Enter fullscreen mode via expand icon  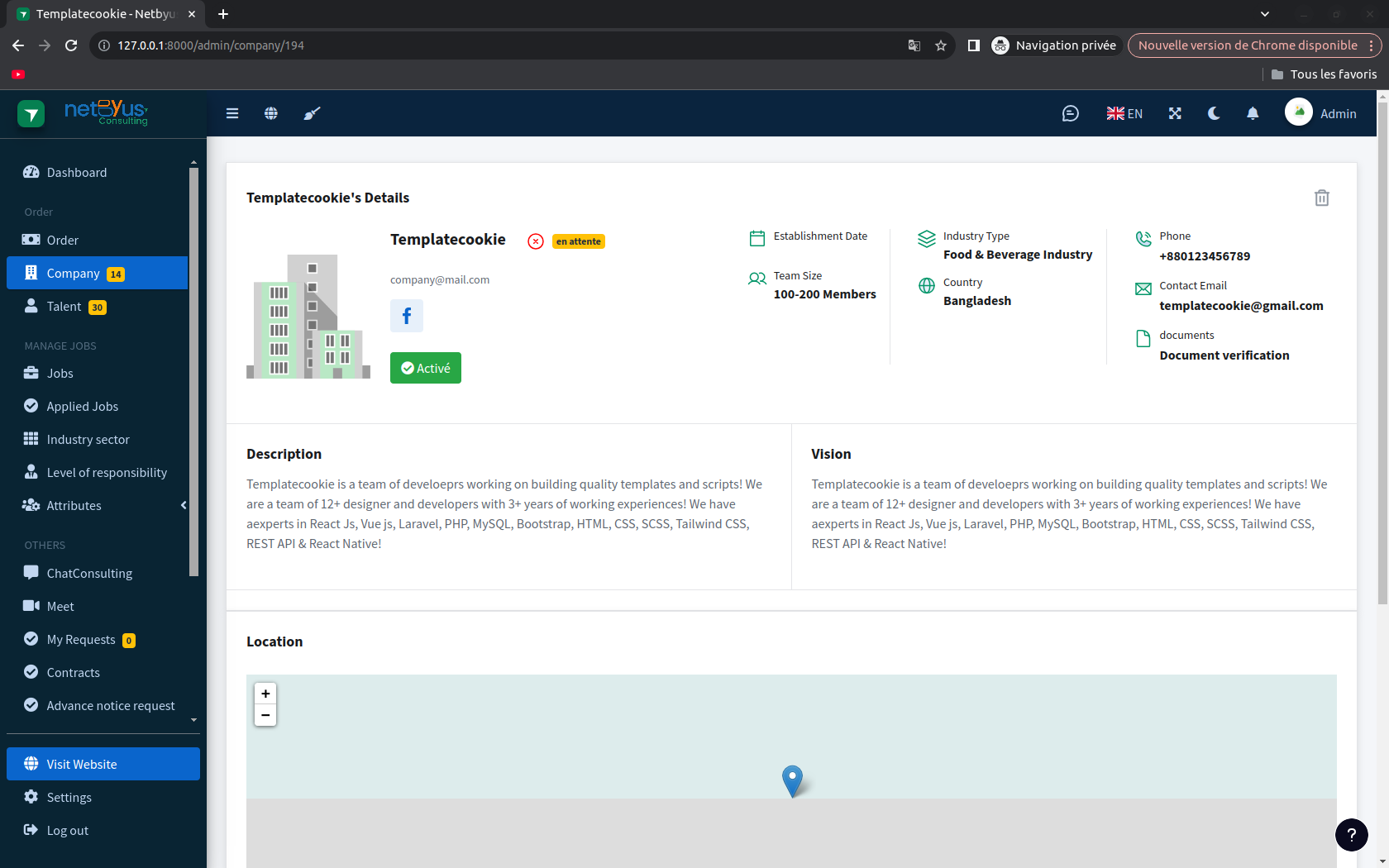click(1175, 113)
